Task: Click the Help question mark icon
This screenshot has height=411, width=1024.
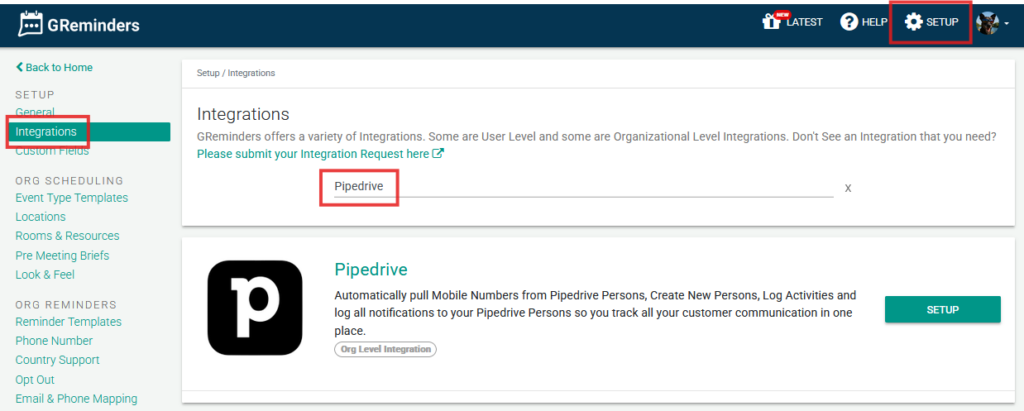Action: click(x=849, y=22)
